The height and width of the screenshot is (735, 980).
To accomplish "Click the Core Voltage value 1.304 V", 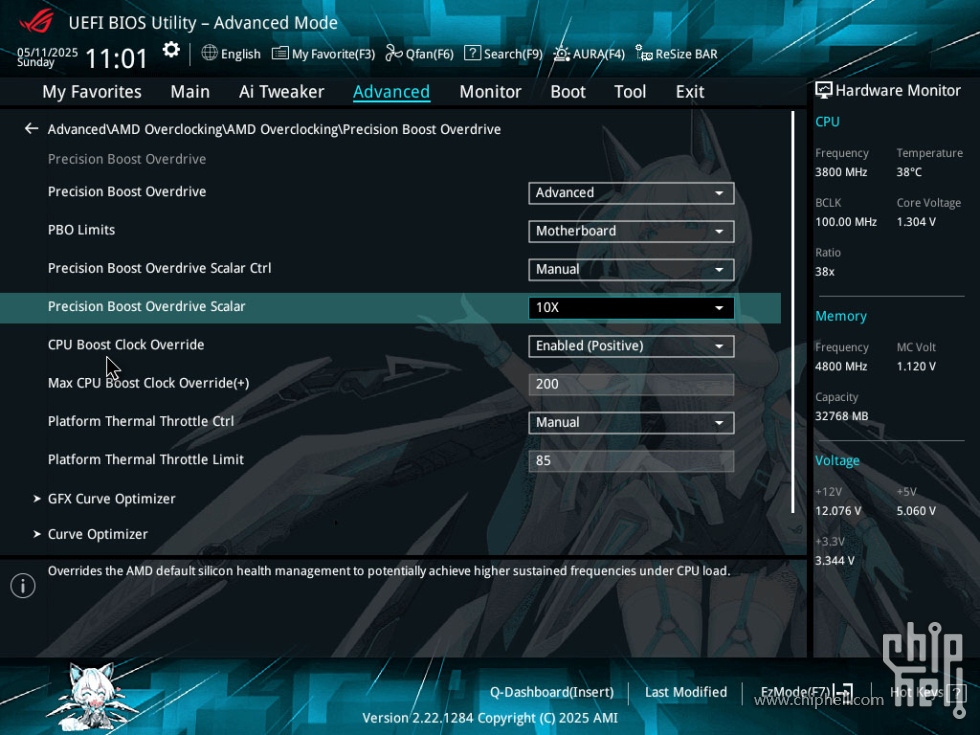I will pyautogui.click(x=916, y=222).
